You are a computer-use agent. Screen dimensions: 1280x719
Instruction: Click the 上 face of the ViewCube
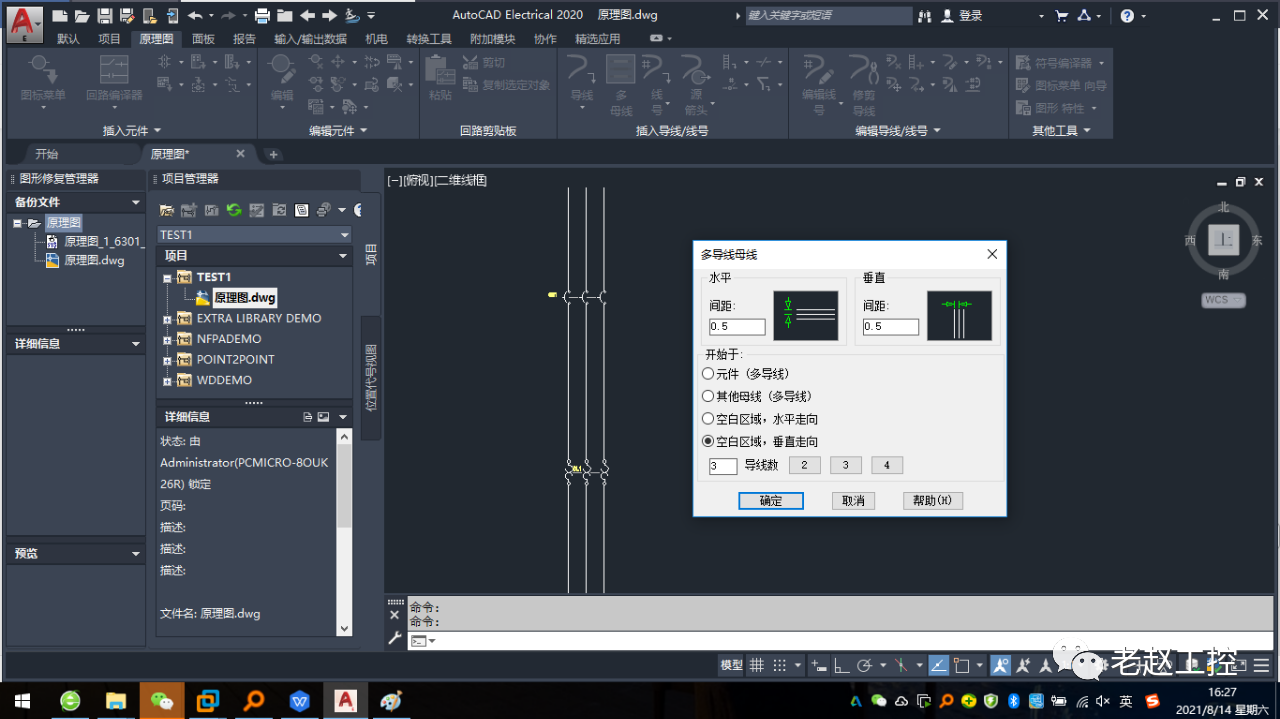point(1224,240)
